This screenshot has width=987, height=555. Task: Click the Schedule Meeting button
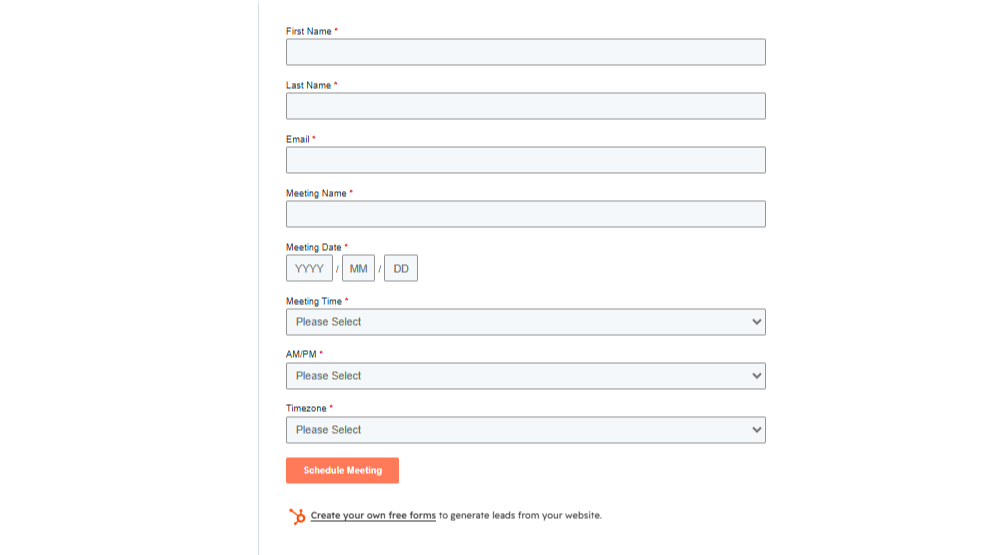point(342,470)
